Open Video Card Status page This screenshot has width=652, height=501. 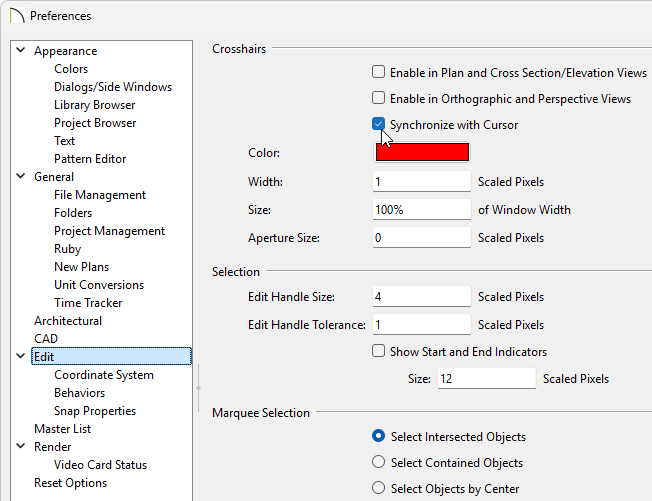tap(101, 465)
